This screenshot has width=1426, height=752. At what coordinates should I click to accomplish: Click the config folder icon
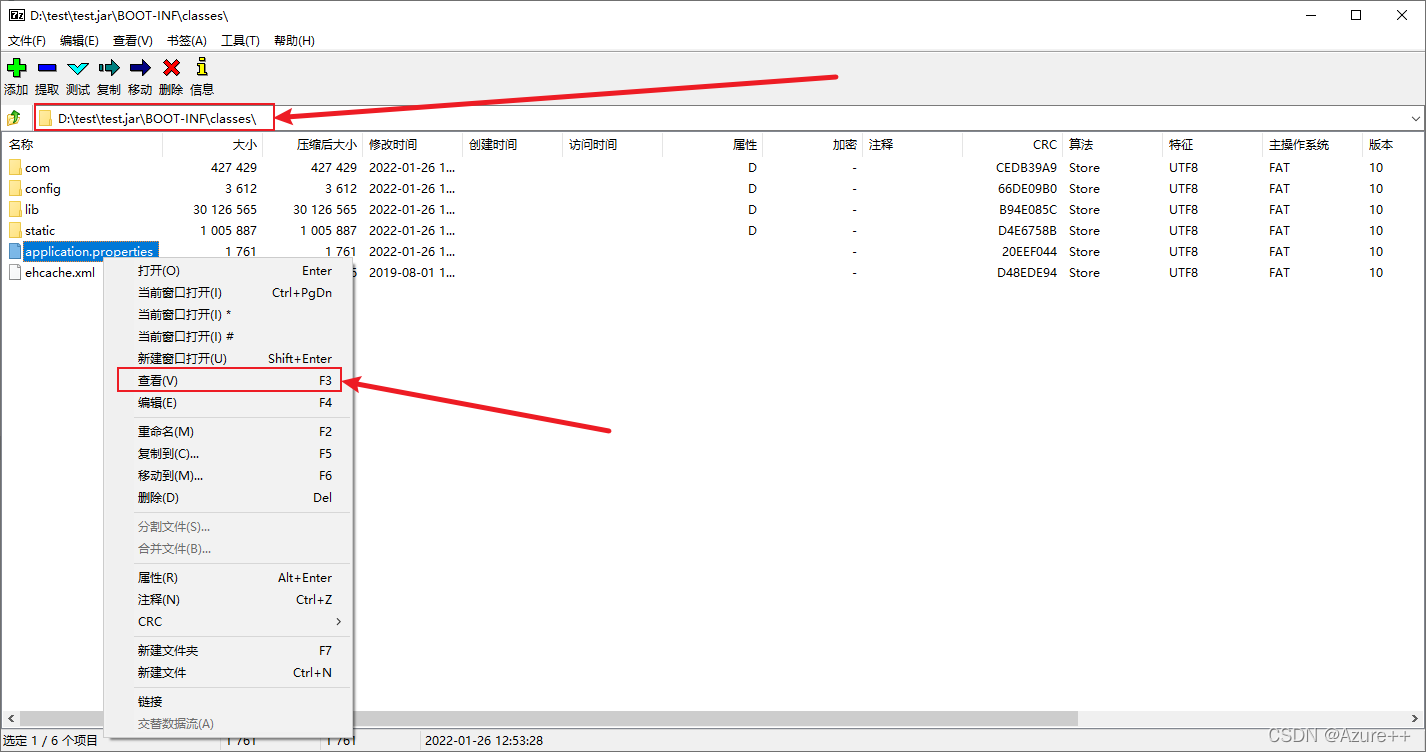pyautogui.click(x=15, y=188)
